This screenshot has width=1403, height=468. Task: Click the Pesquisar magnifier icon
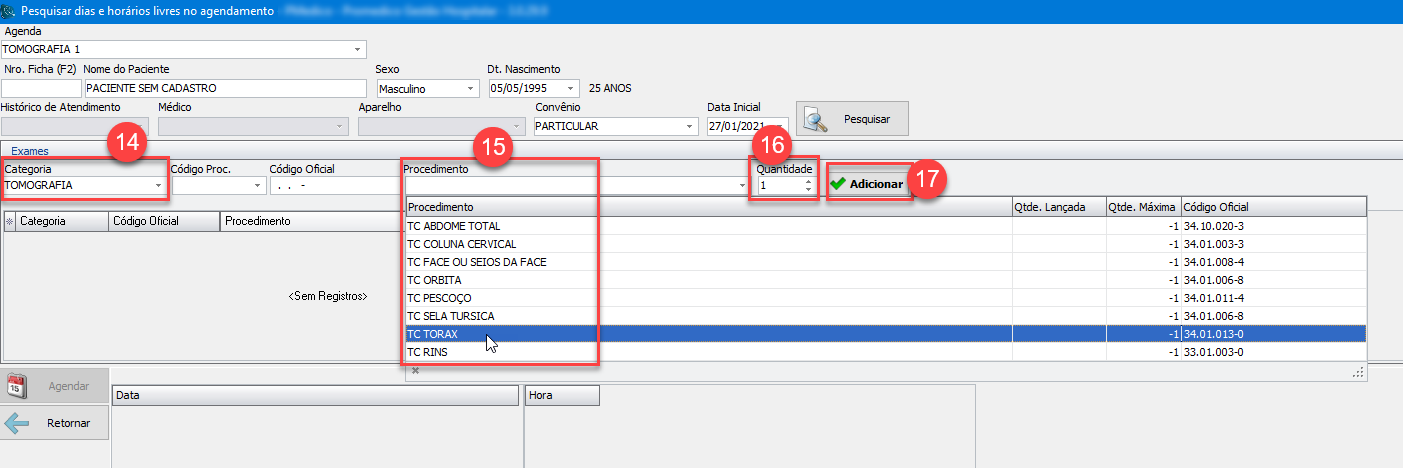point(818,119)
